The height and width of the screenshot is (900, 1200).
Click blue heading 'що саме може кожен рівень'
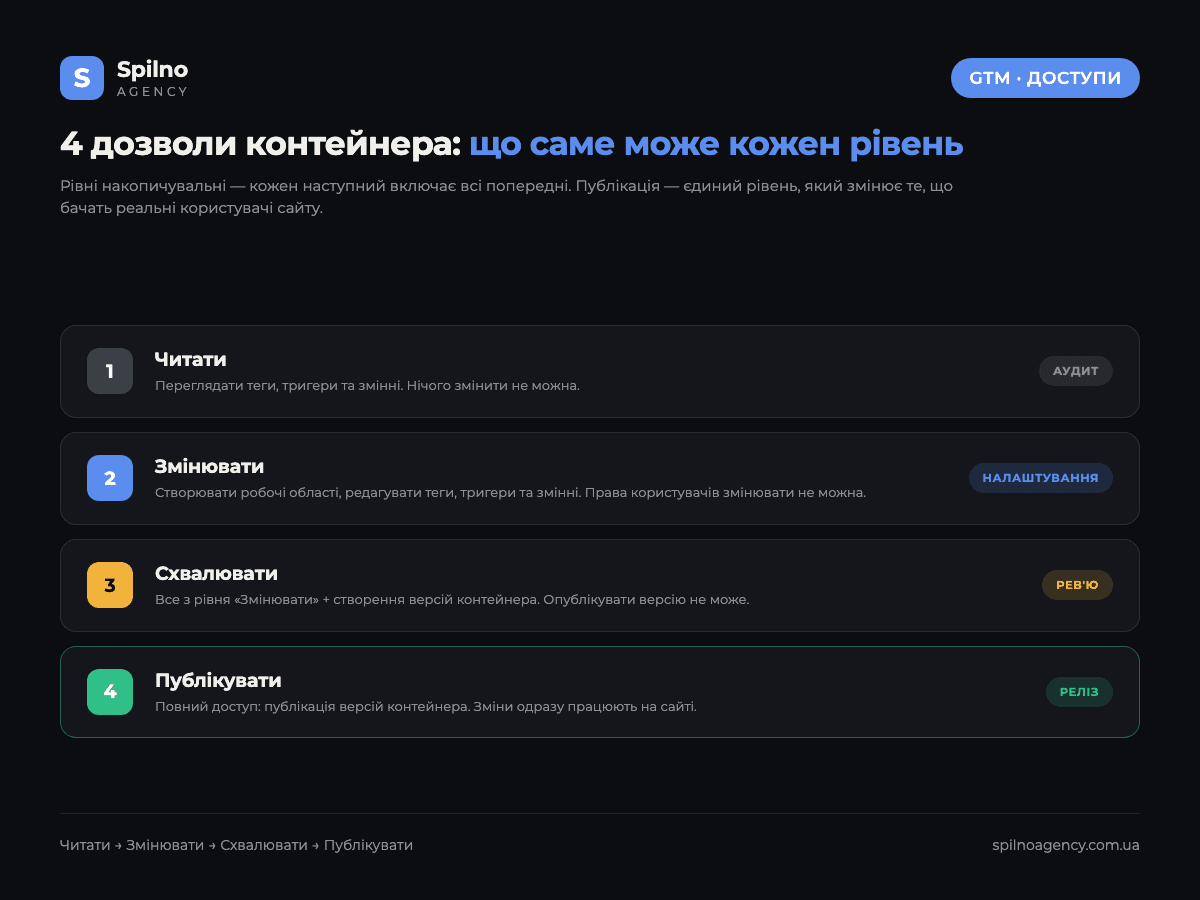click(716, 144)
